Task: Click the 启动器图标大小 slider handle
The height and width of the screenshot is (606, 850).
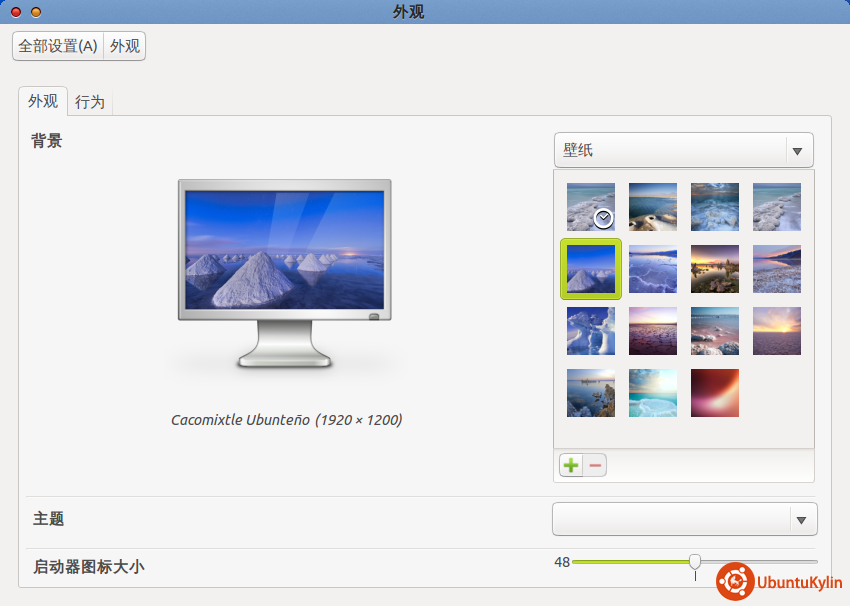Action: tap(695, 562)
